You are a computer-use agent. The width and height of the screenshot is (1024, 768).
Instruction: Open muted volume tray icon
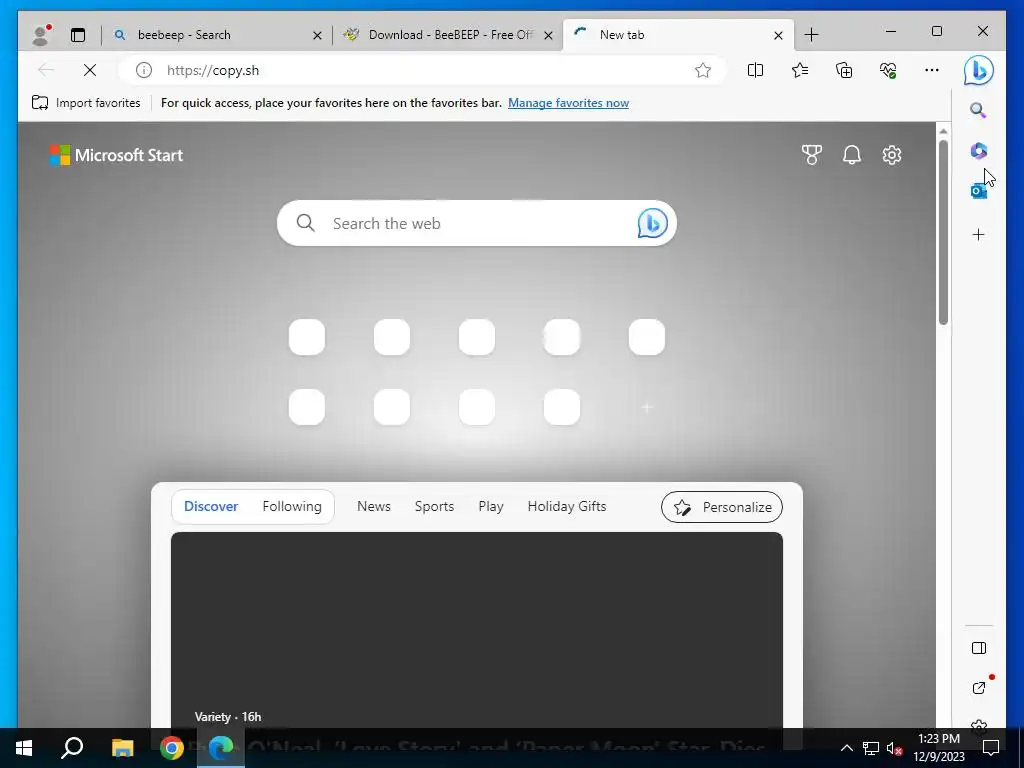coord(895,748)
